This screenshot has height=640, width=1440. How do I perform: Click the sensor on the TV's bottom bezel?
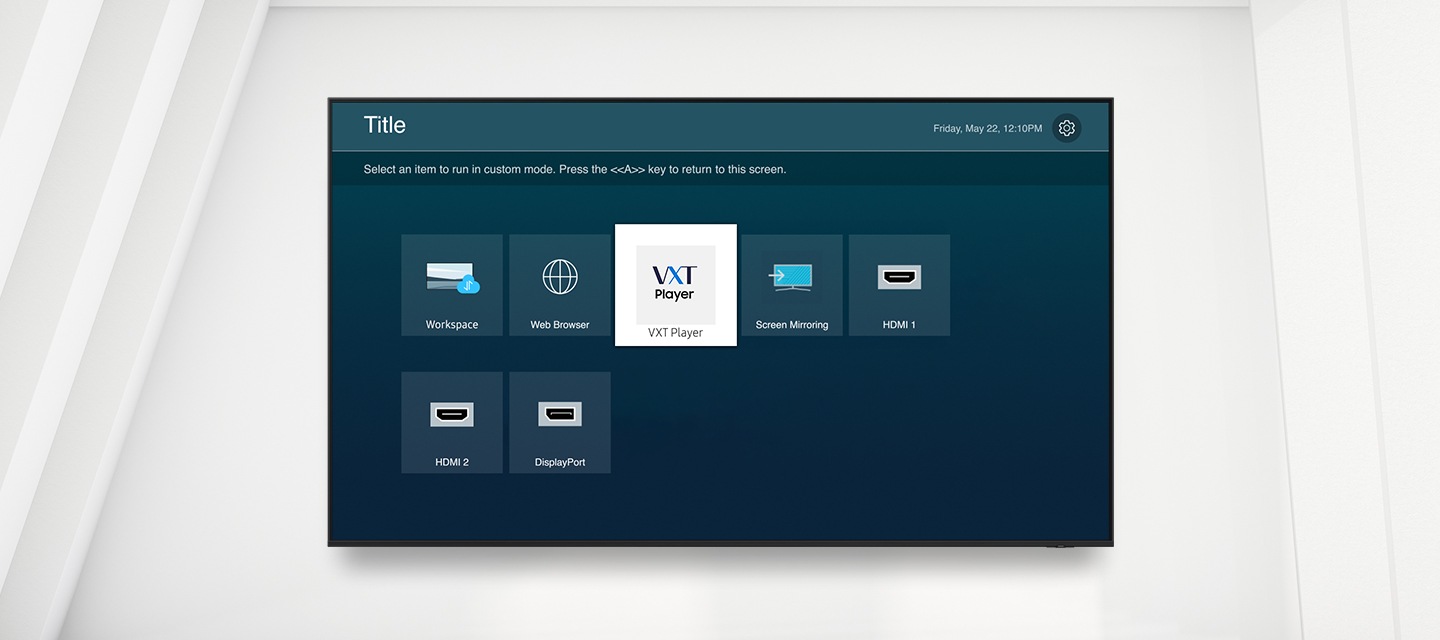click(x=1060, y=546)
